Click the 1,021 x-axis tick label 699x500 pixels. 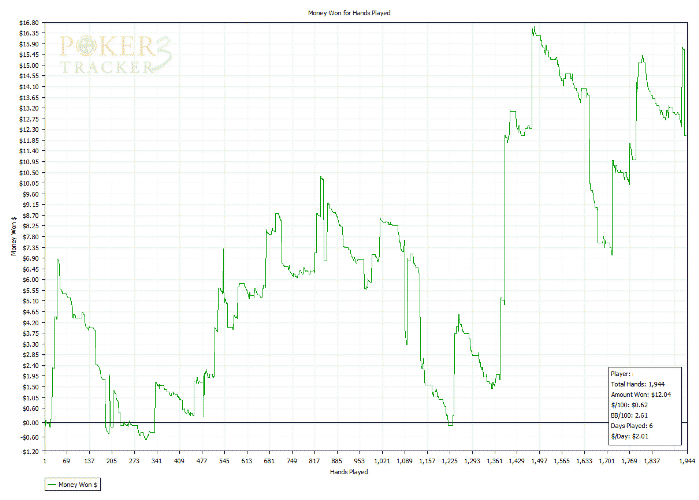tap(382, 461)
